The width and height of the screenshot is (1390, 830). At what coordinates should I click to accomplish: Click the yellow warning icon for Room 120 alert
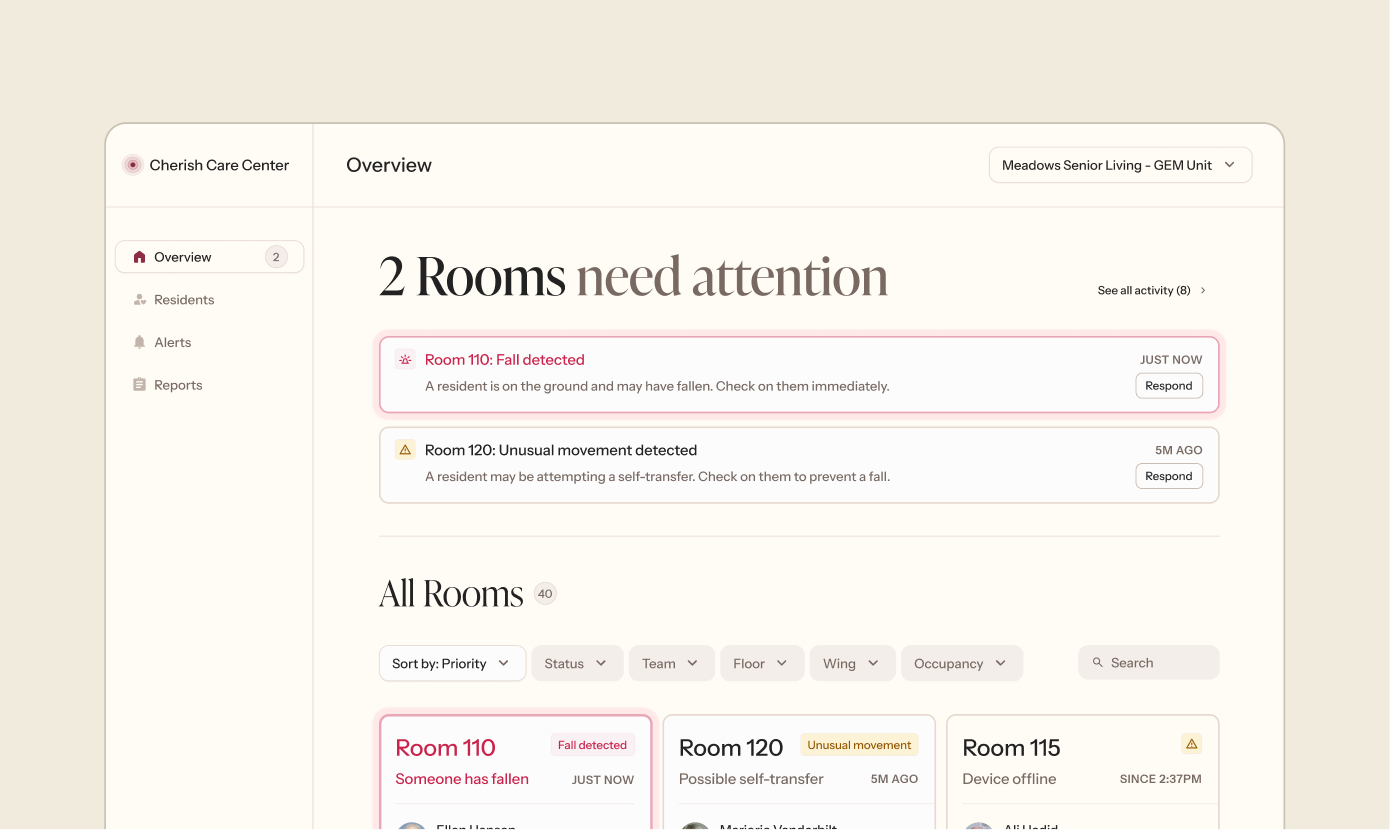point(405,450)
